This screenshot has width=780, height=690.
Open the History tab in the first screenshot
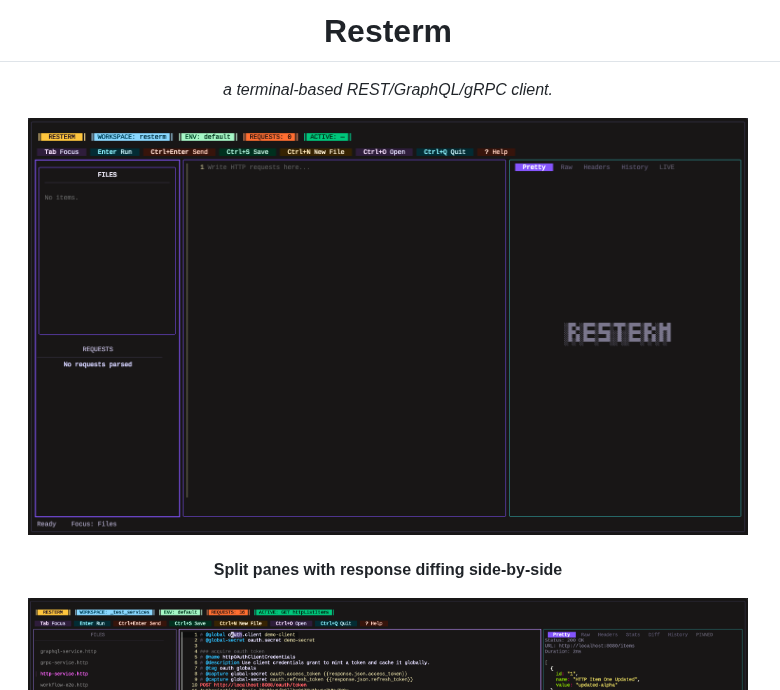point(635,167)
